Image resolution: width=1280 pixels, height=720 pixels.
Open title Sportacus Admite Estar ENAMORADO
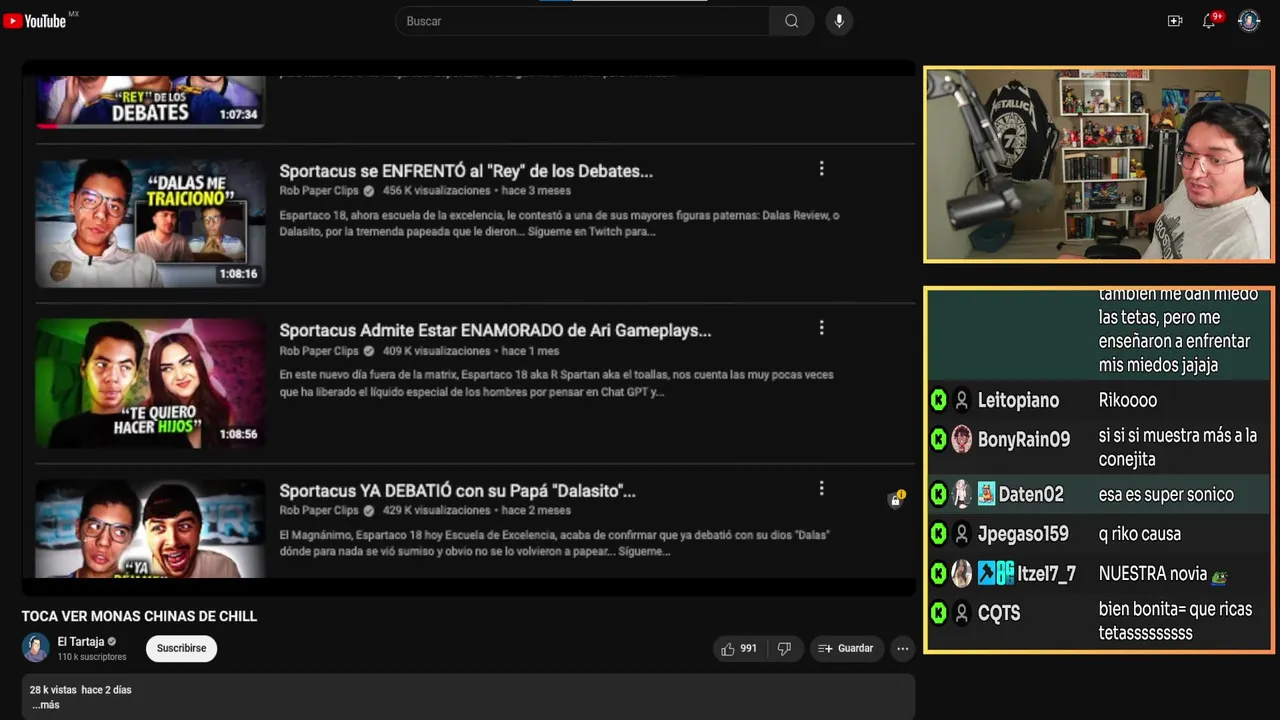click(495, 330)
